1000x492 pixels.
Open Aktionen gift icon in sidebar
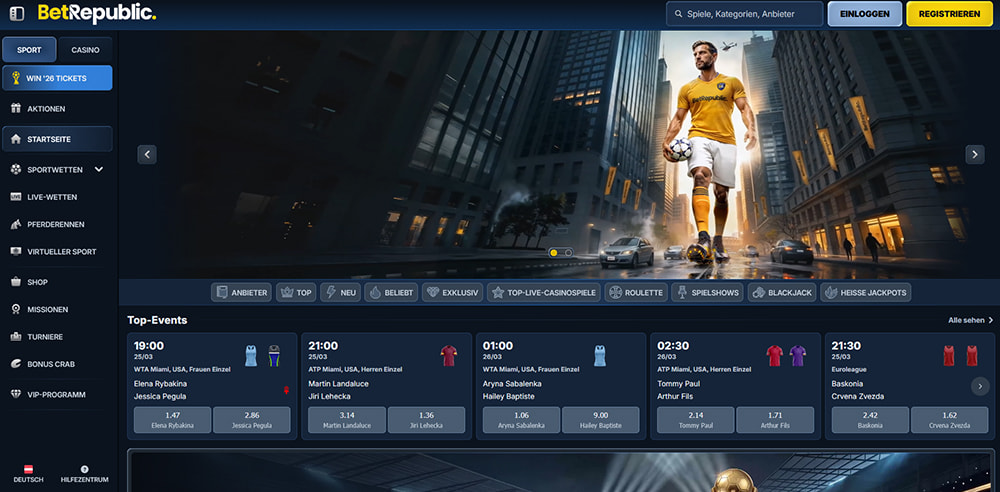pos(16,108)
